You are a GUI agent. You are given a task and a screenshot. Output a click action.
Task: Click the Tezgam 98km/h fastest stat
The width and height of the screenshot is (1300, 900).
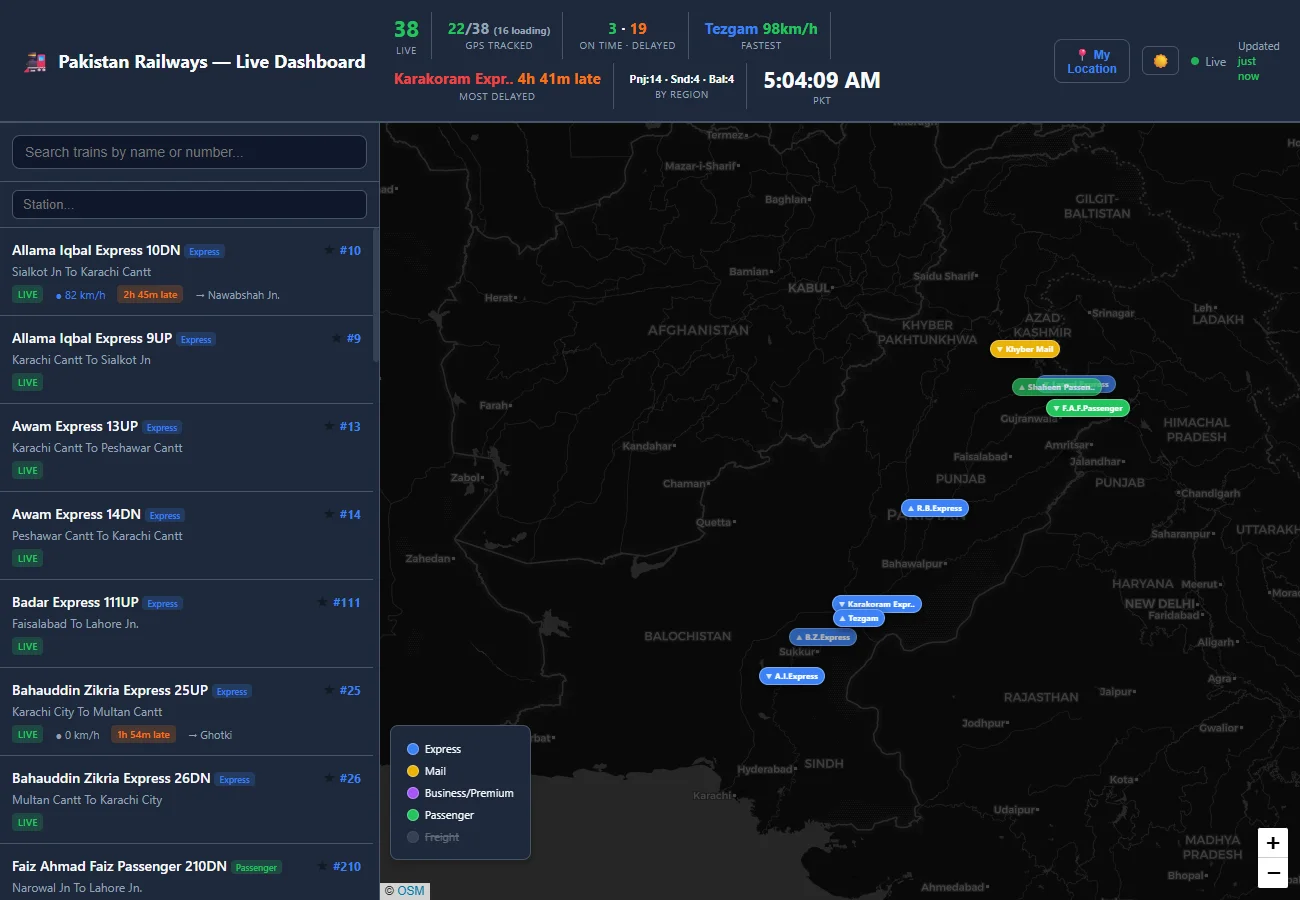(761, 36)
